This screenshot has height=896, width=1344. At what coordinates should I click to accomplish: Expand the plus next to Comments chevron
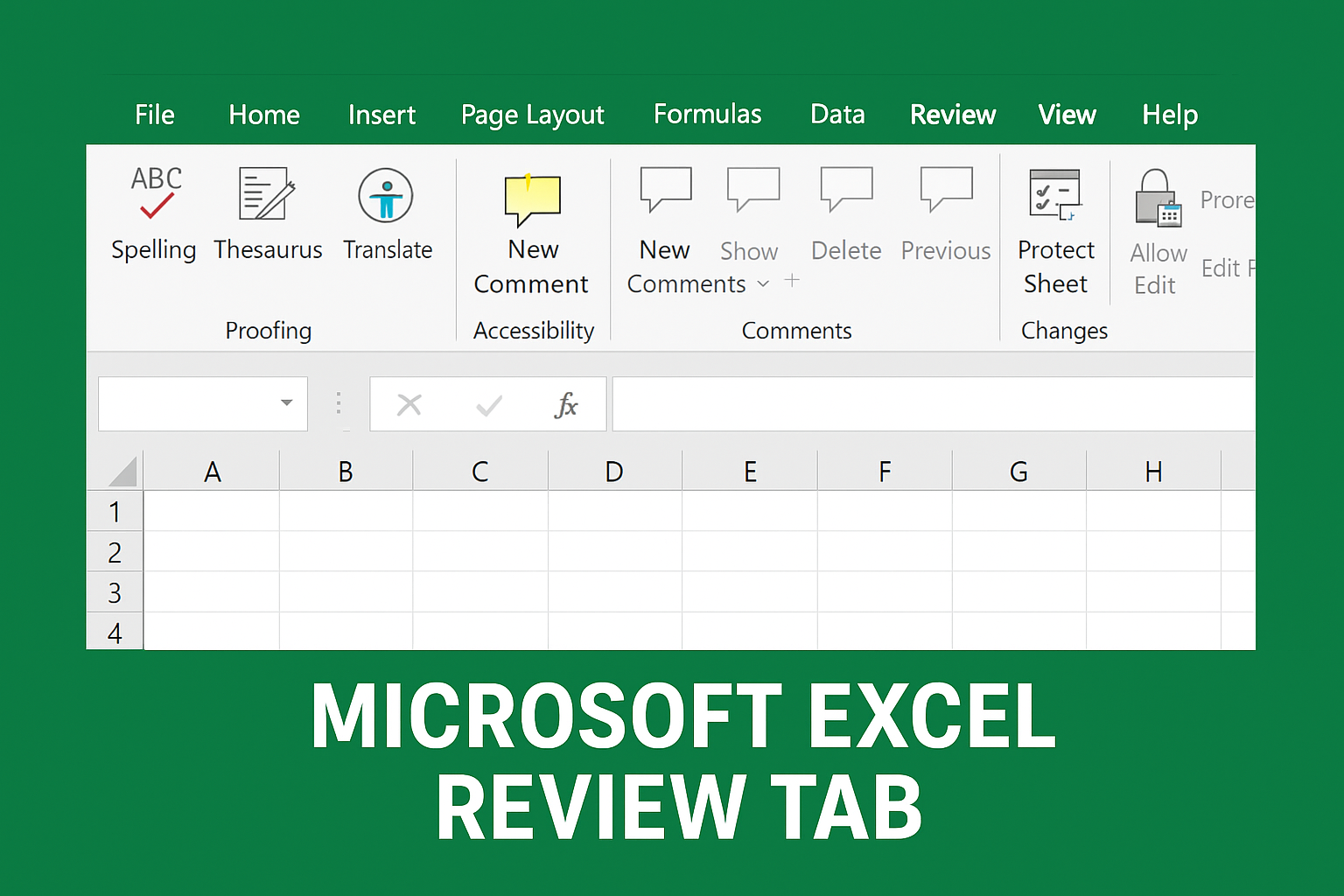(x=792, y=280)
